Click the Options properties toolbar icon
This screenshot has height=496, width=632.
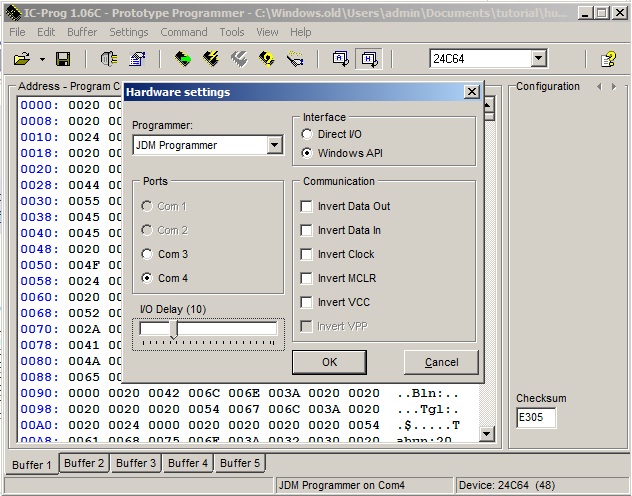pyautogui.click(x=137, y=59)
